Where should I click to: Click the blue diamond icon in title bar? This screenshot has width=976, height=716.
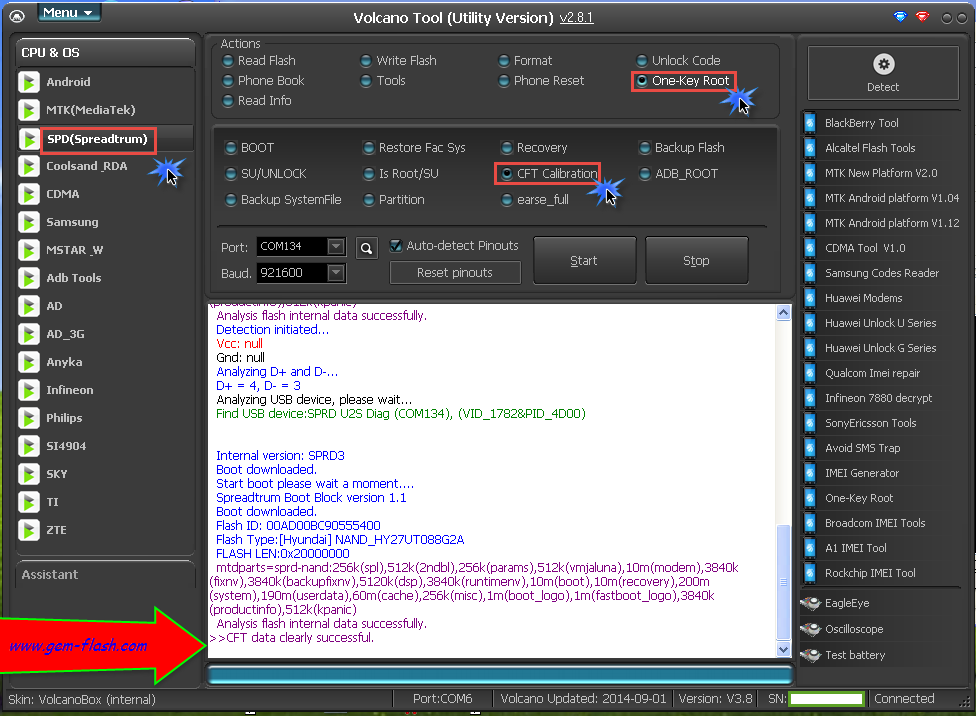click(x=900, y=17)
